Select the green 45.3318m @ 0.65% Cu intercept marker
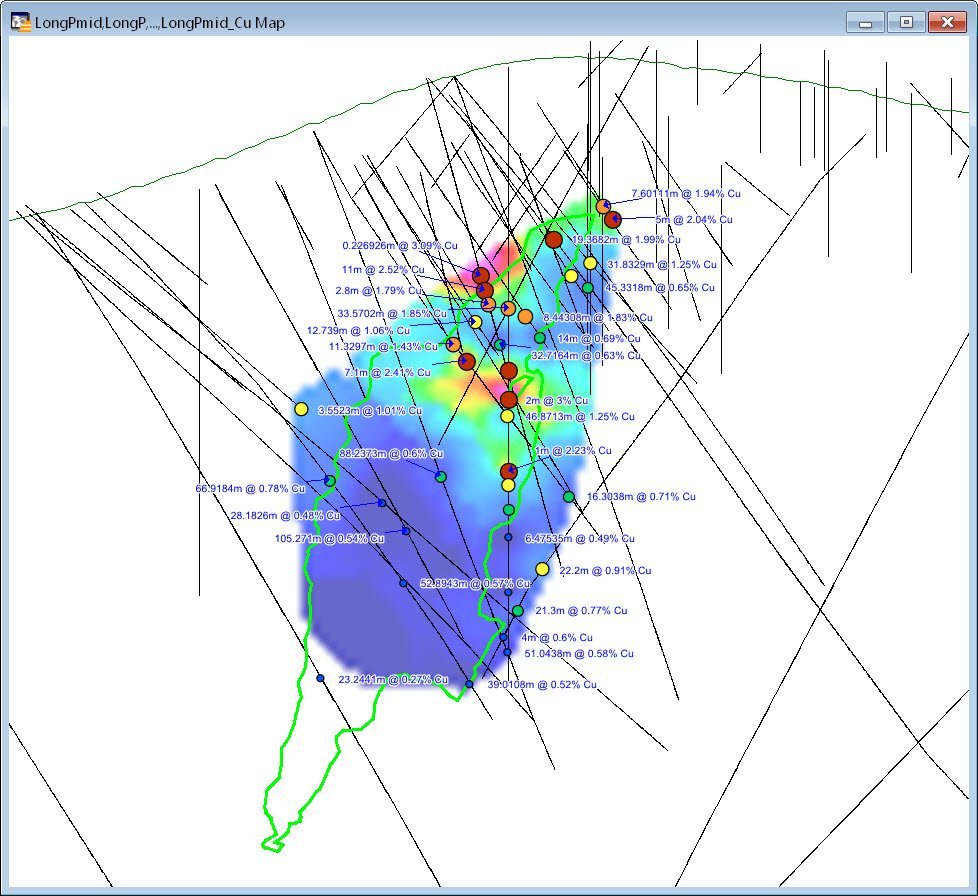Viewport: 978px width, 896px height. [588, 287]
